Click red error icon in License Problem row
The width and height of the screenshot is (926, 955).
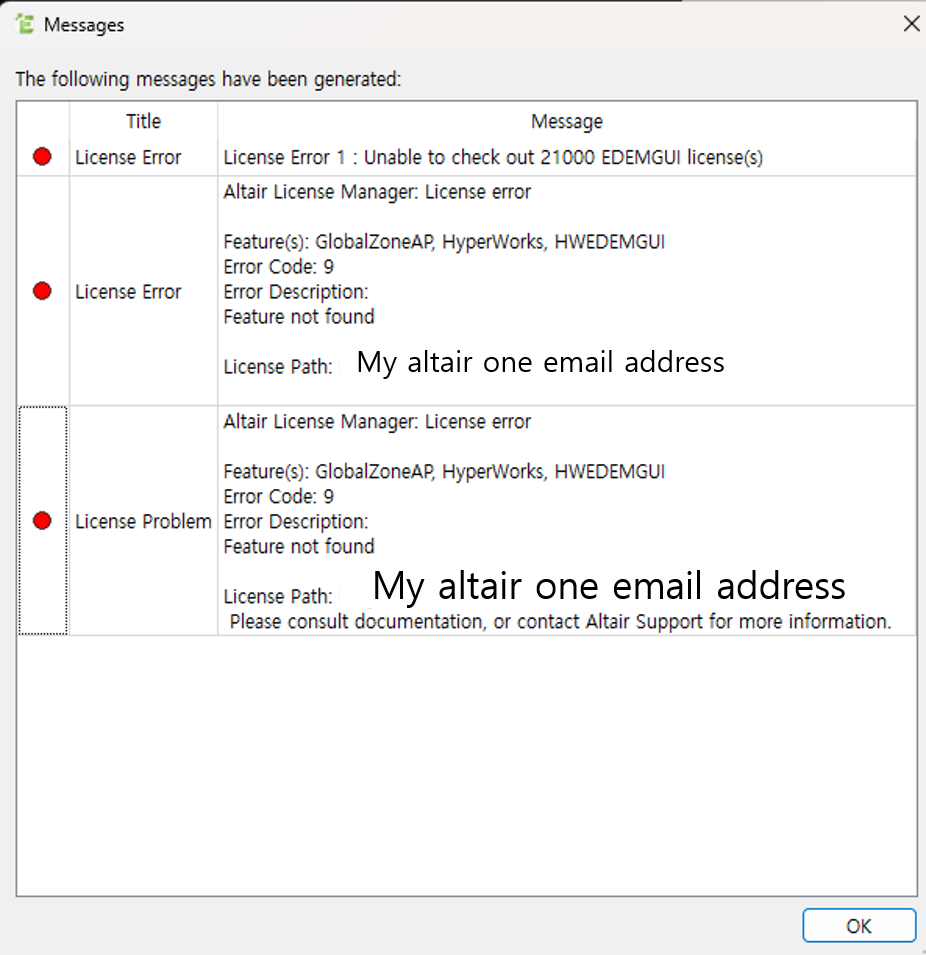coord(42,521)
